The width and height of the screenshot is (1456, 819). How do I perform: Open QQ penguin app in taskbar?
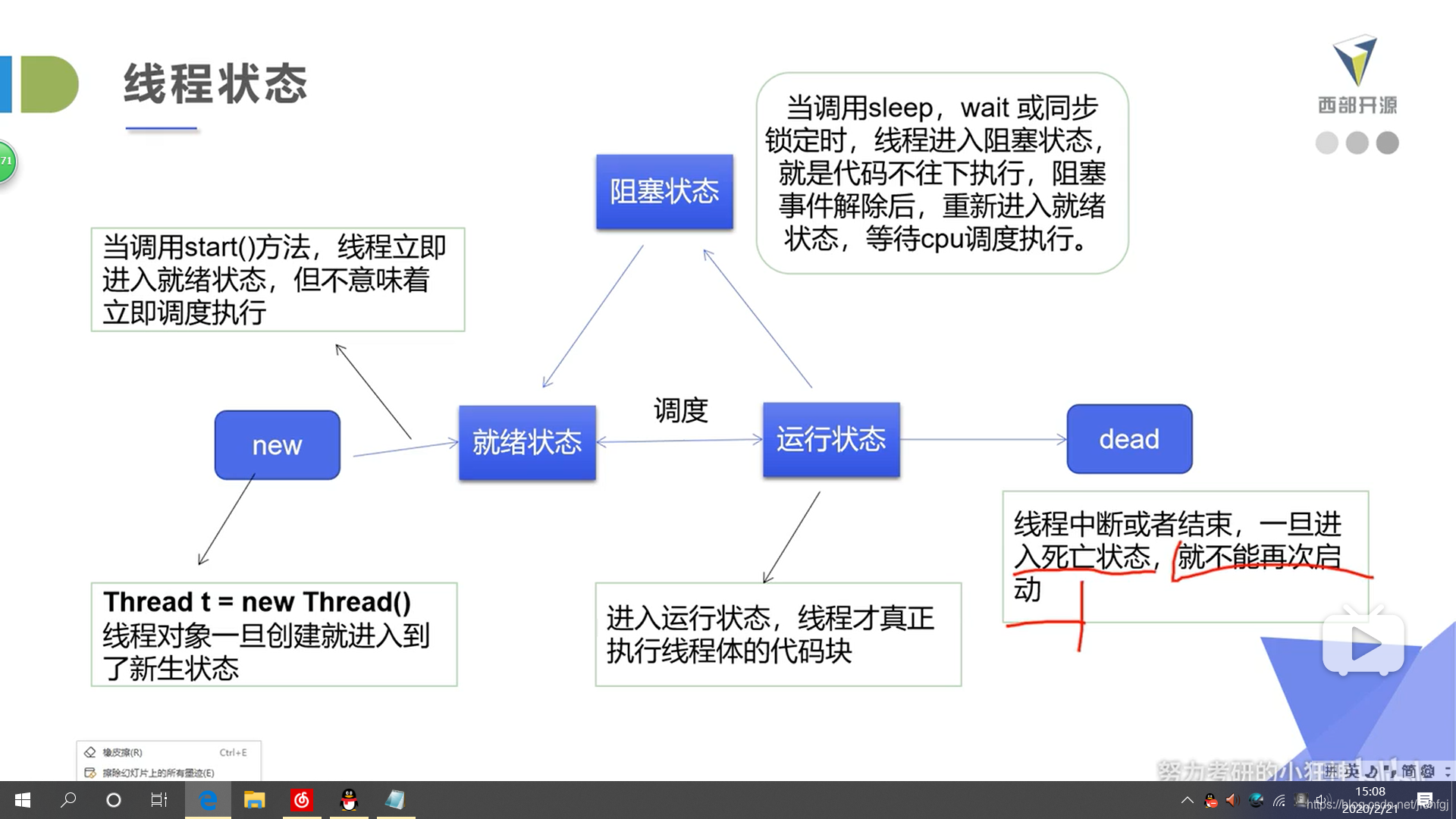349,800
